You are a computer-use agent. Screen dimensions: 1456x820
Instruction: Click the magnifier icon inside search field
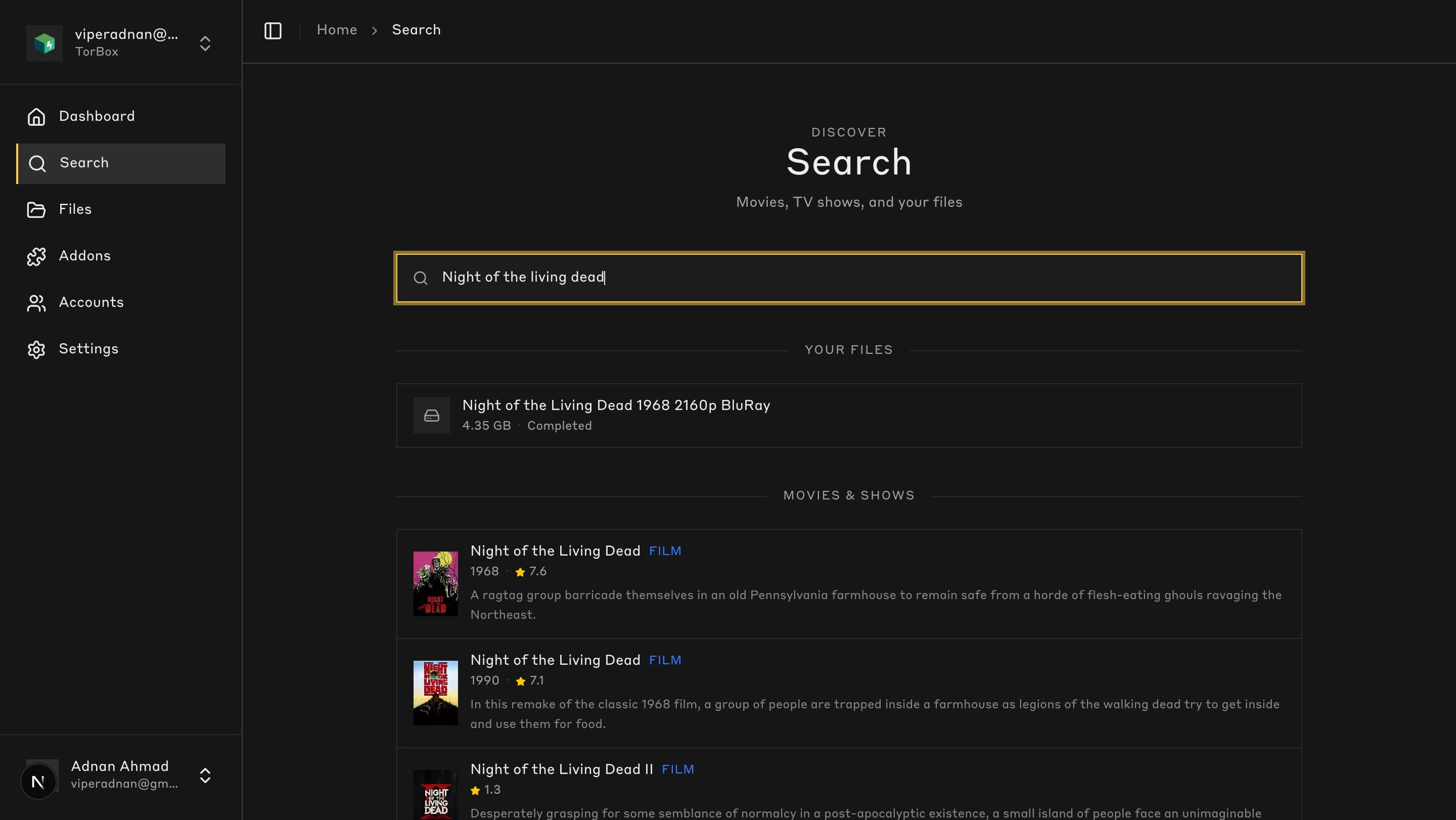pos(420,278)
